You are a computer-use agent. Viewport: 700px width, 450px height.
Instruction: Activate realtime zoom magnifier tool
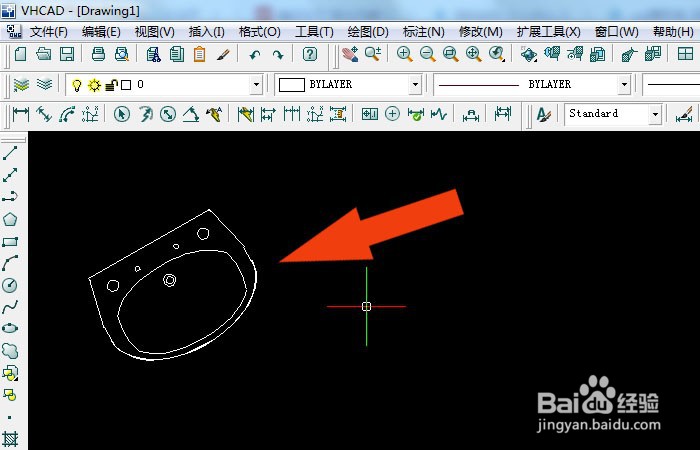click(x=373, y=54)
